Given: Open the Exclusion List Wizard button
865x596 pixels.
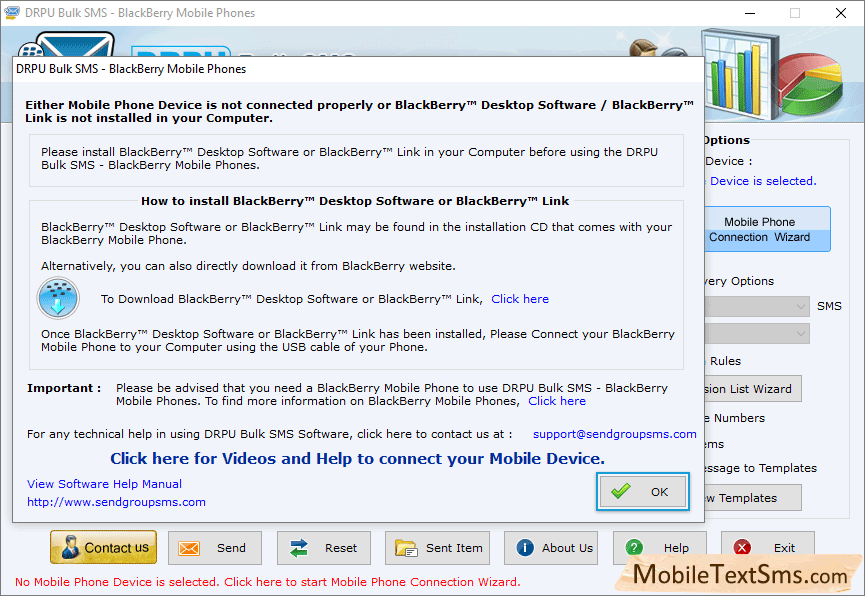Looking at the screenshot, I should [x=753, y=389].
